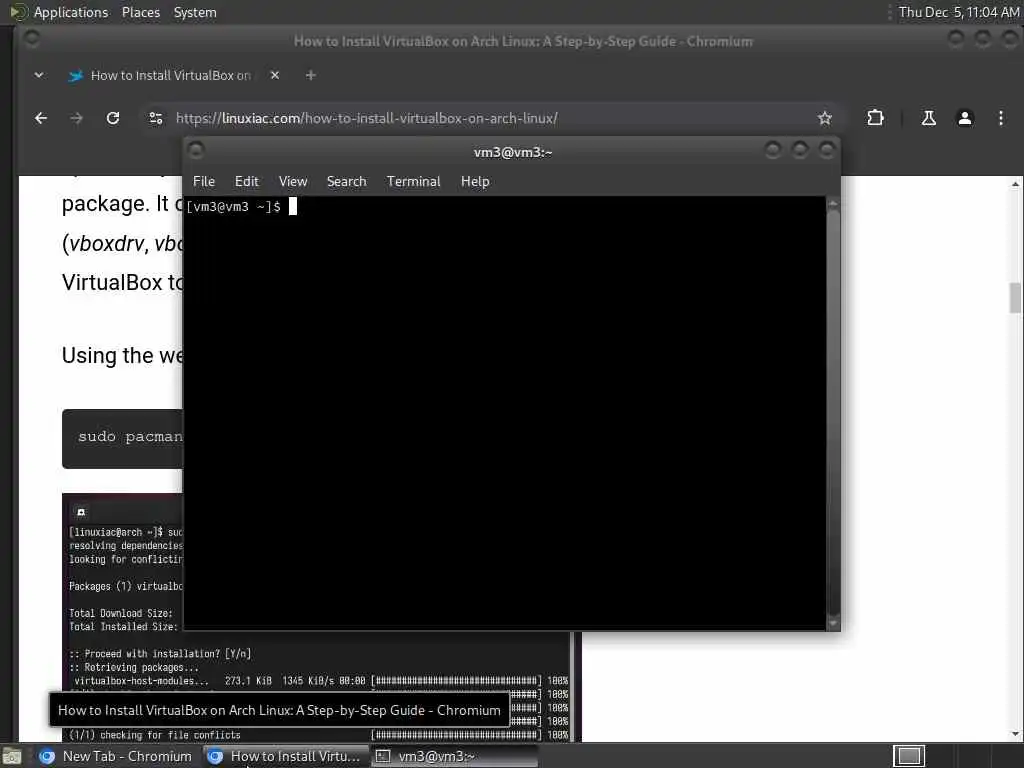Close the vm3@vm3 terminal window
The height and width of the screenshot is (768, 1024).
(827, 151)
